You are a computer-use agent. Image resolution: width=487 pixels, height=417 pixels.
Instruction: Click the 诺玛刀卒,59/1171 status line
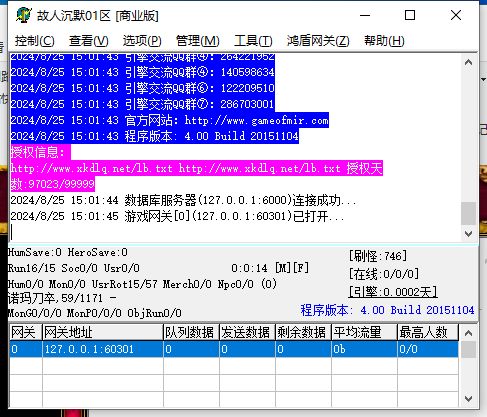pyautogui.click(x=62, y=298)
